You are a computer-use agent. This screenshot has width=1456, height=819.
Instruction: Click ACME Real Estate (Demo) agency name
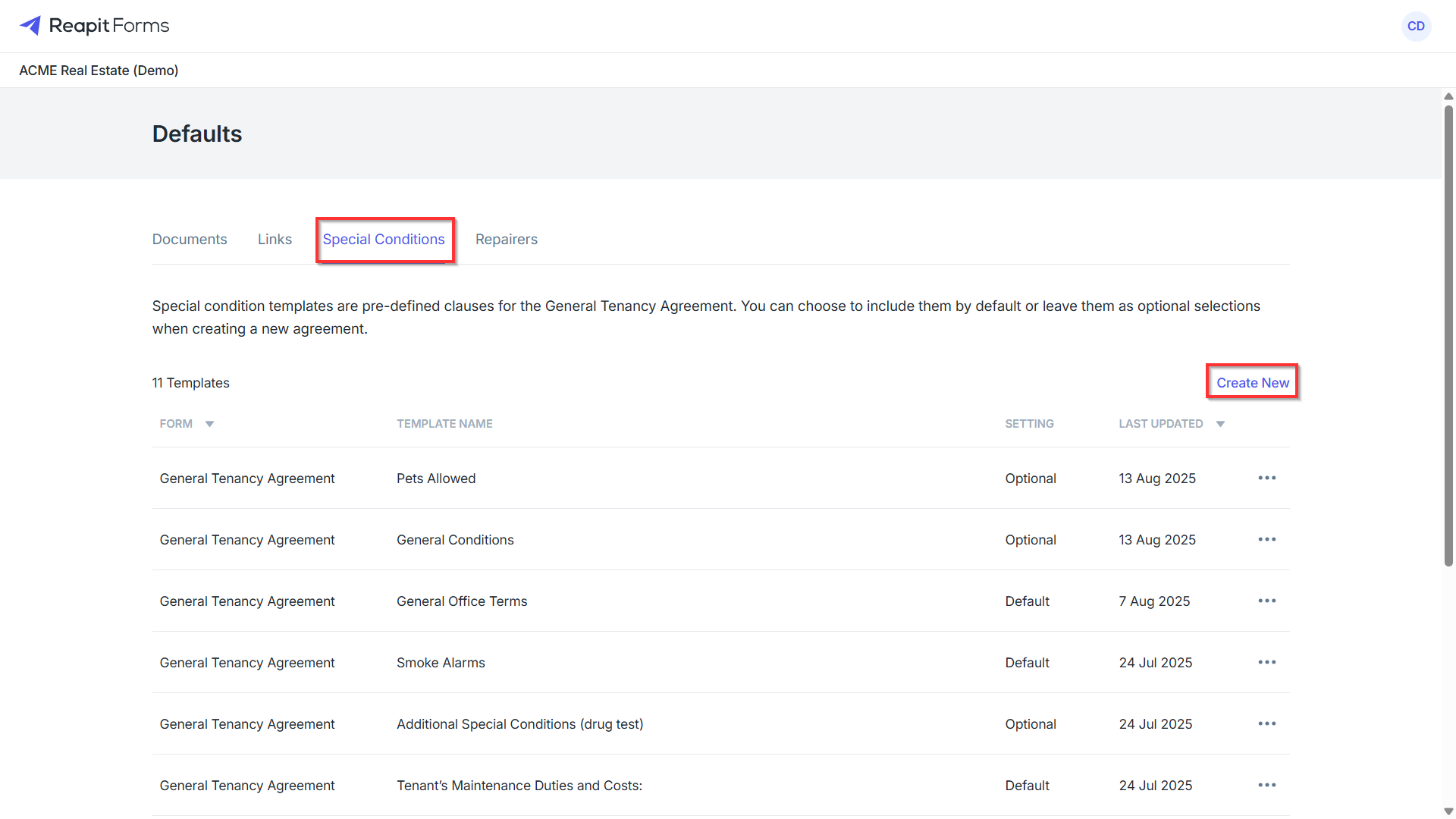(x=99, y=71)
